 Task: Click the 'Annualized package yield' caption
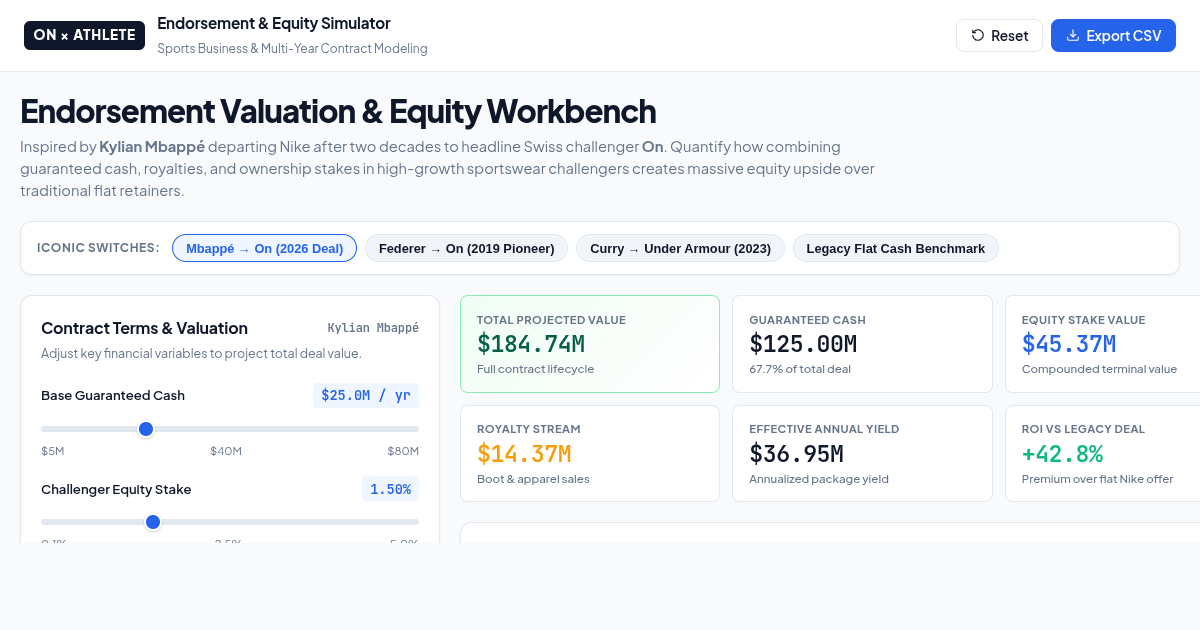(819, 479)
